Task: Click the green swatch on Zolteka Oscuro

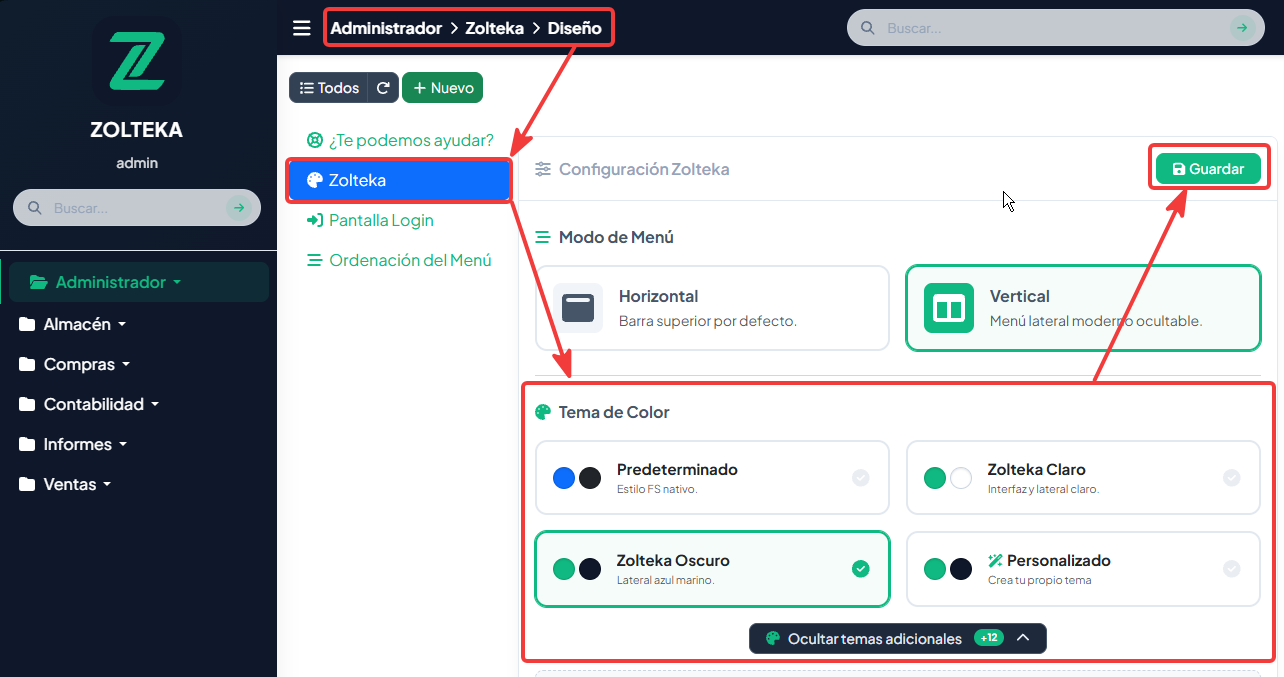Action: pos(564,569)
